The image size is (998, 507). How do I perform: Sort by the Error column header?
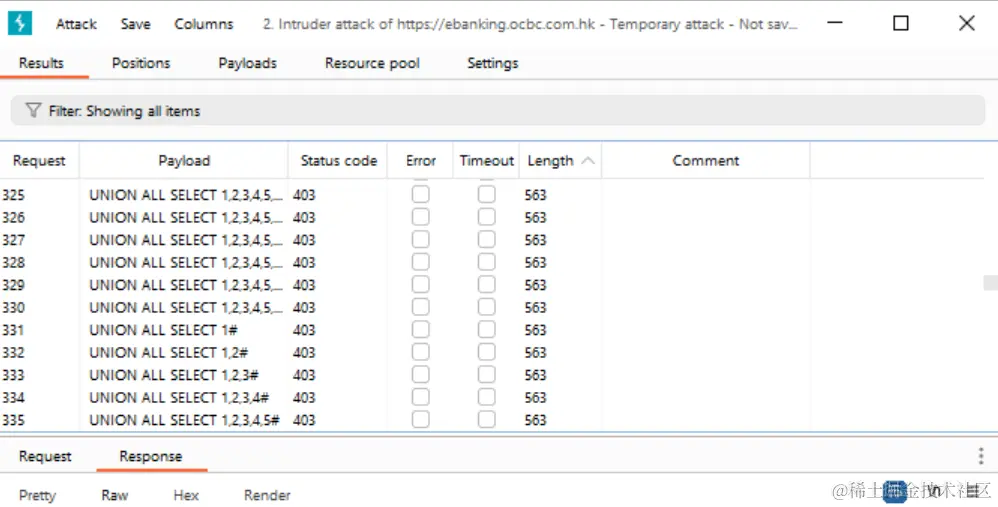pos(421,161)
